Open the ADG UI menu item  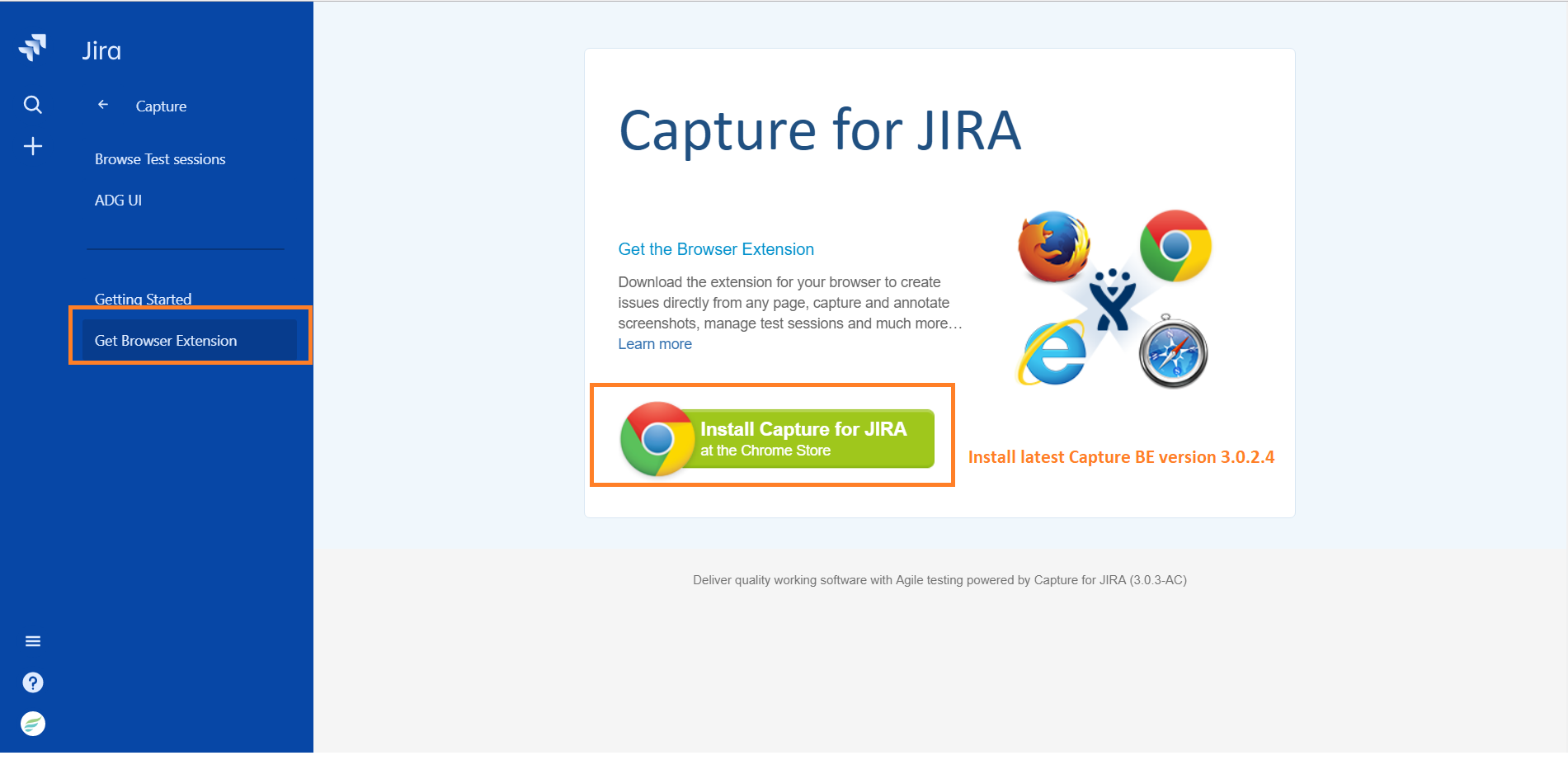pyautogui.click(x=118, y=201)
